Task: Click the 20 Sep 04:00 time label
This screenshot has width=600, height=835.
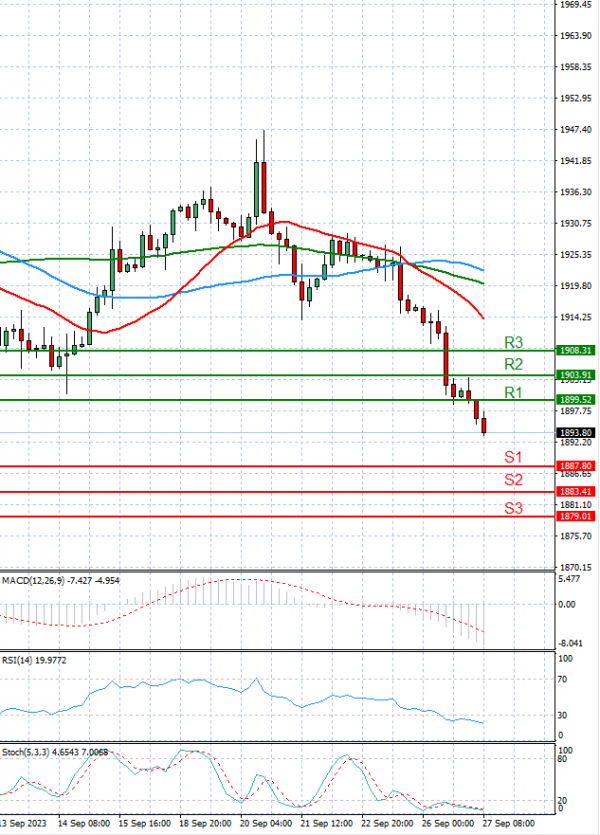Action: [266, 823]
